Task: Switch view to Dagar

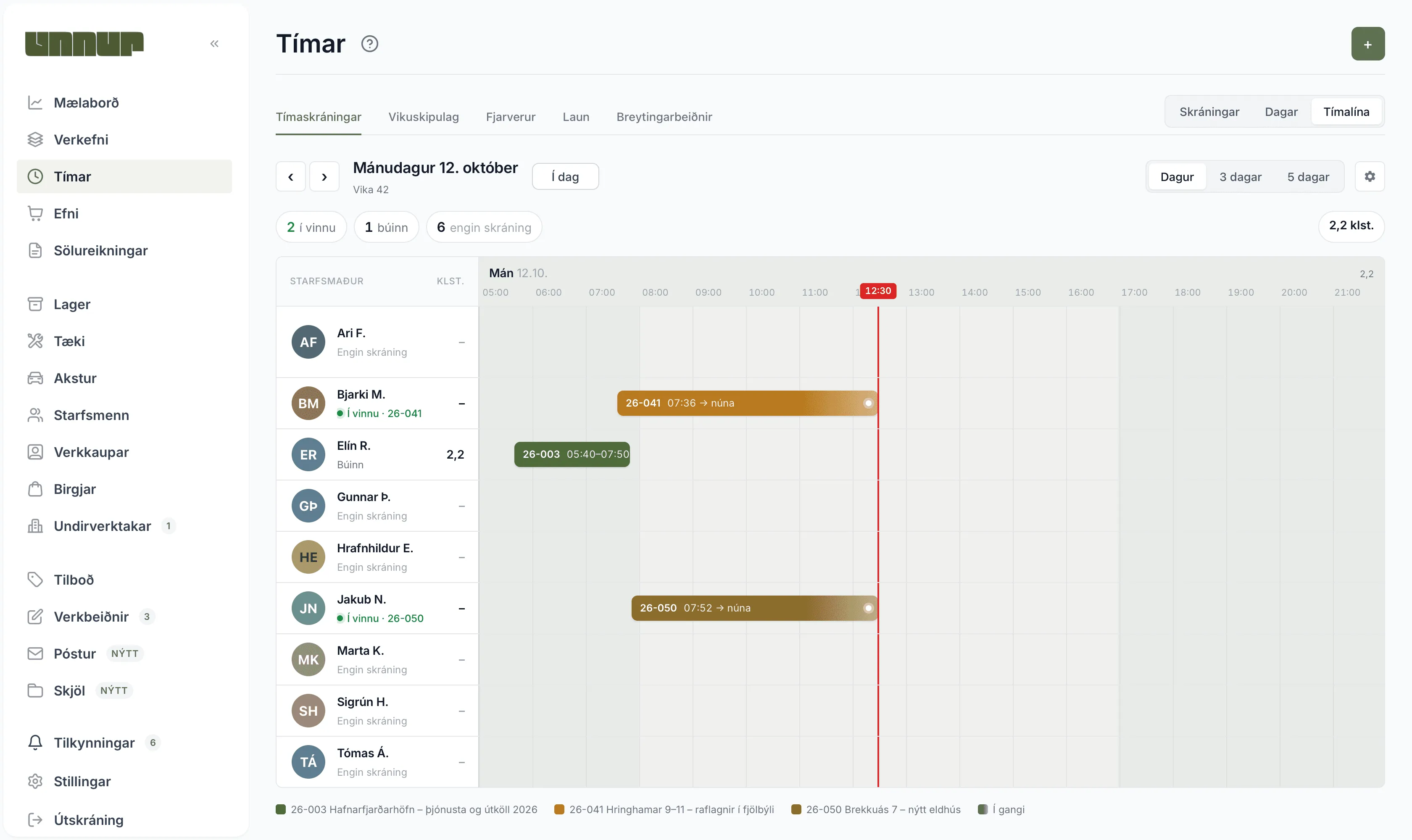Action: pyautogui.click(x=1281, y=111)
